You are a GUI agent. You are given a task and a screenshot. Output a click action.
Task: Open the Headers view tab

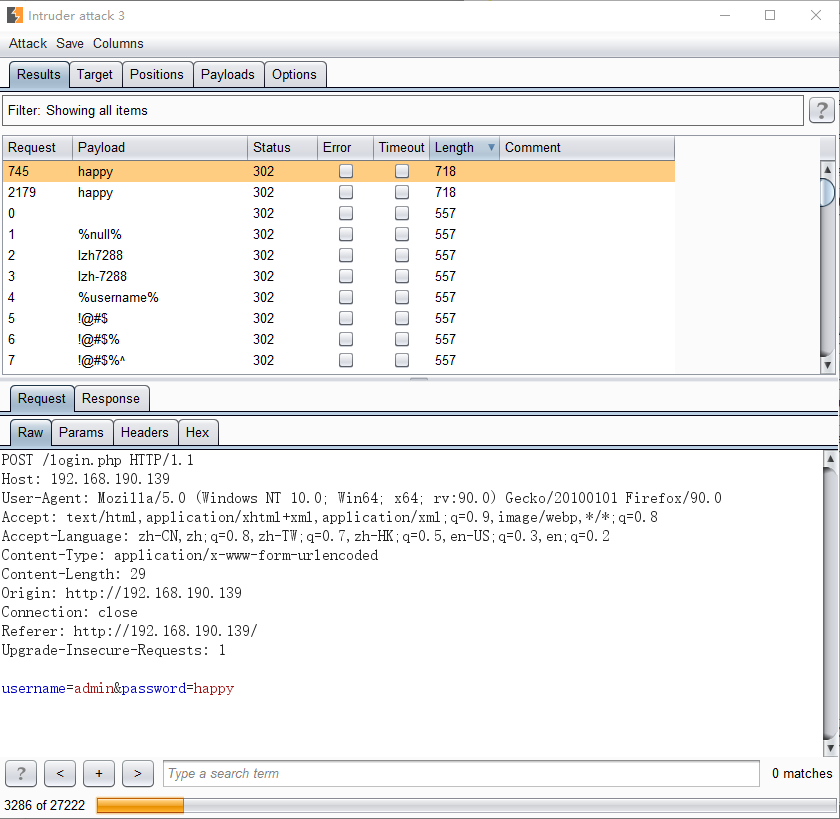tap(145, 432)
